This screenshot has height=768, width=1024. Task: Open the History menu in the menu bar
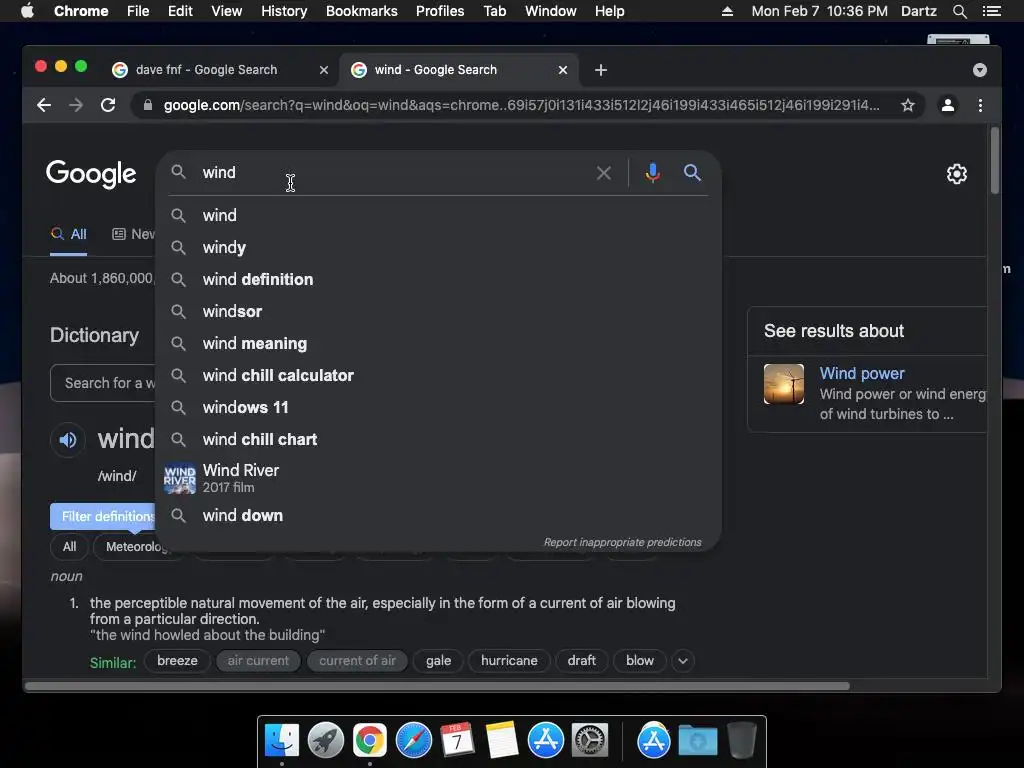(284, 11)
